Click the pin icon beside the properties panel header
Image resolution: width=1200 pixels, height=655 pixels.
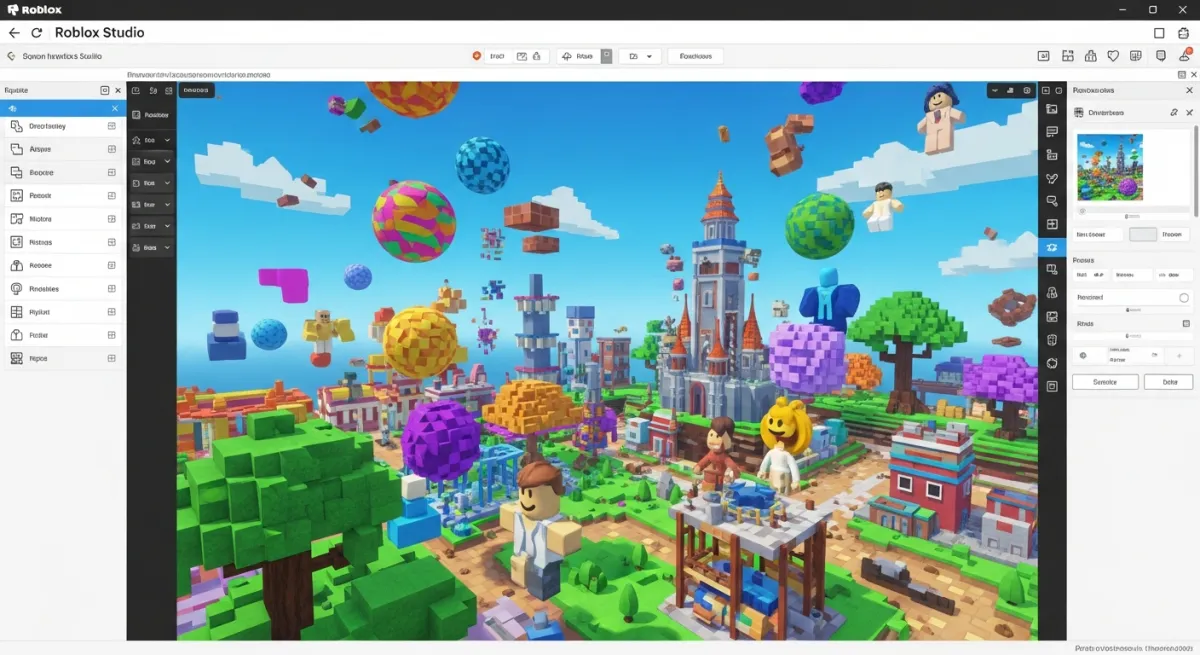point(1174,113)
